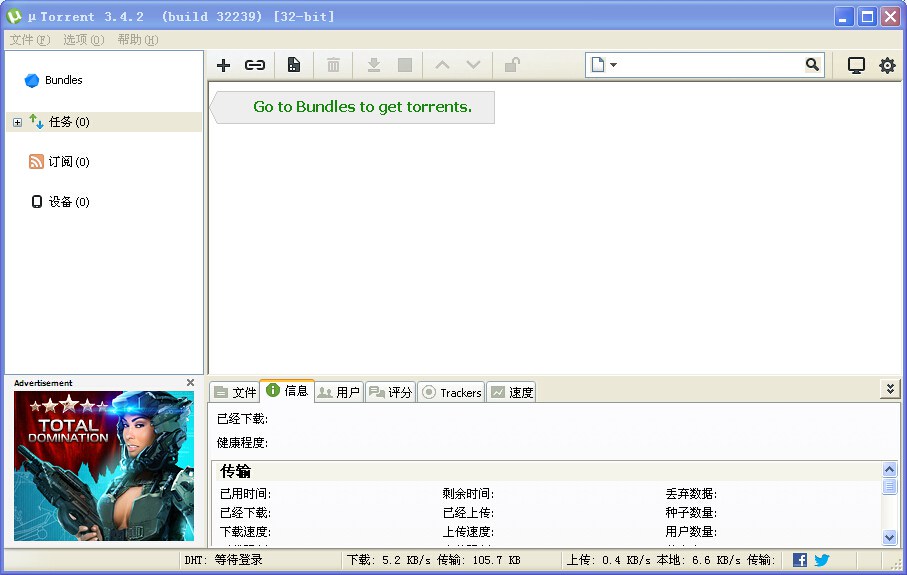The height and width of the screenshot is (575, 907).
Task: Click the info pane scroll up arrow
Action: [889, 469]
